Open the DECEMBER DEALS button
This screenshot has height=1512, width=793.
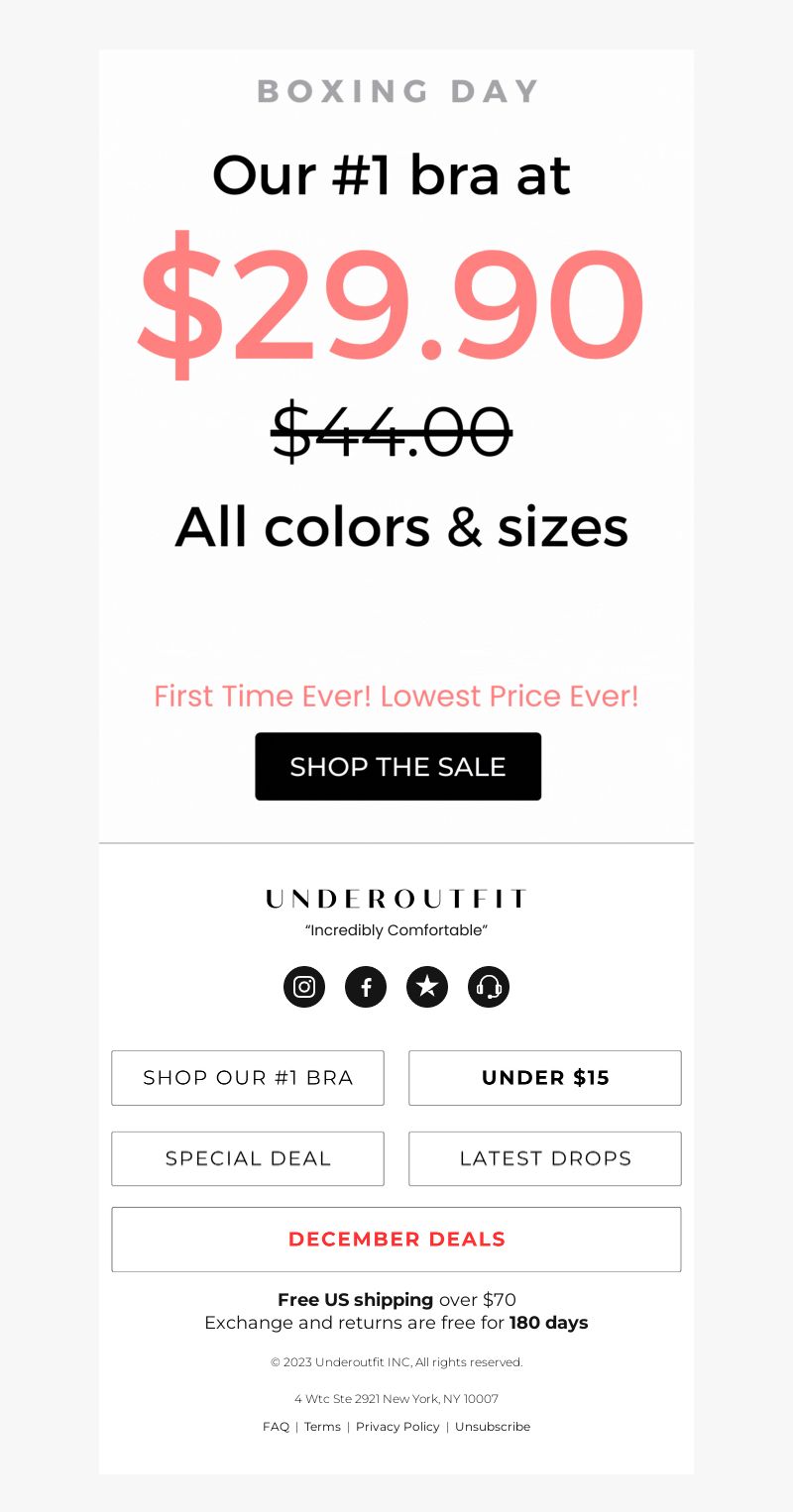(396, 1240)
